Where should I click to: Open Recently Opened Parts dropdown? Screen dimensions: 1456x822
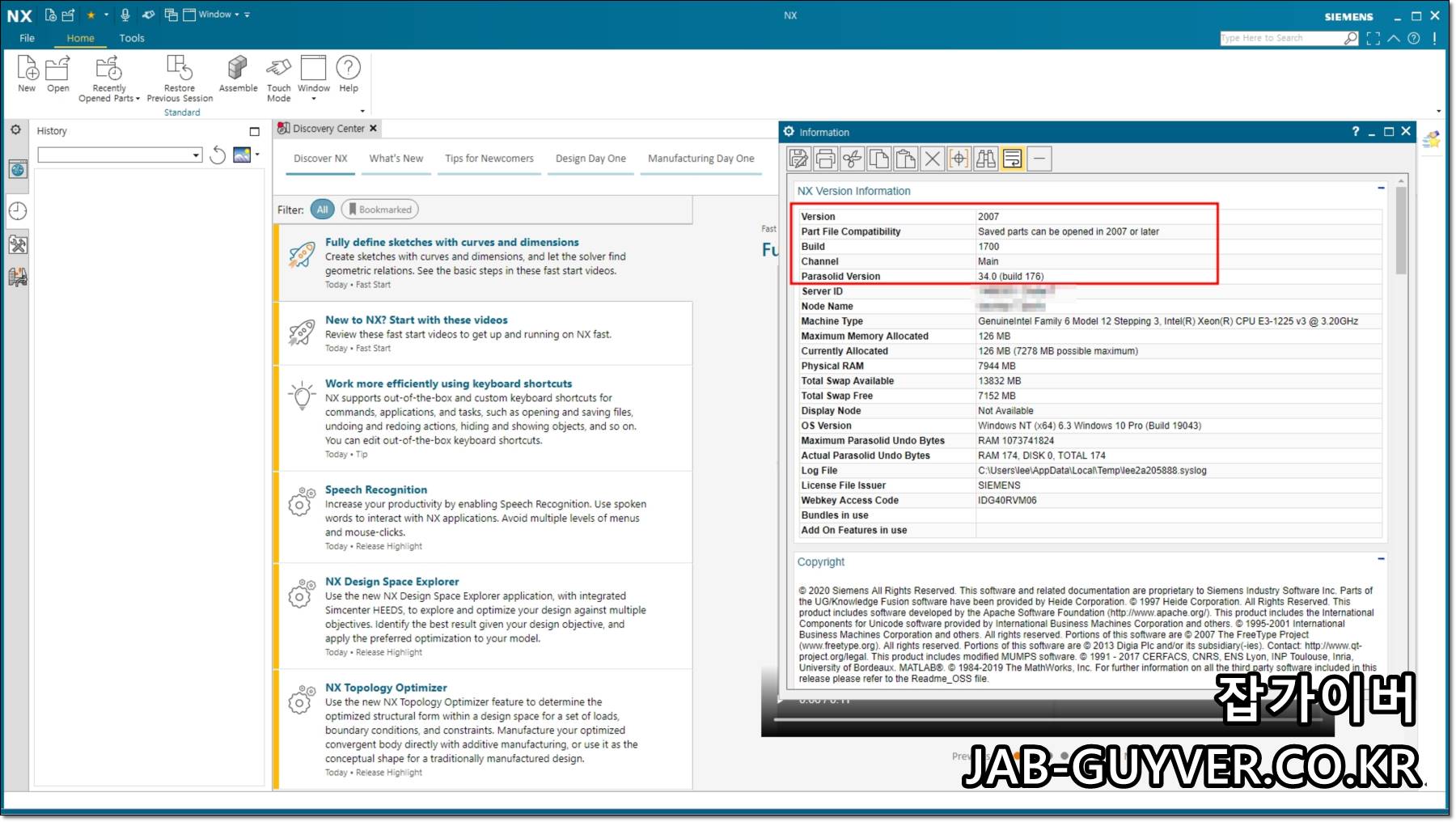point(109,78)
